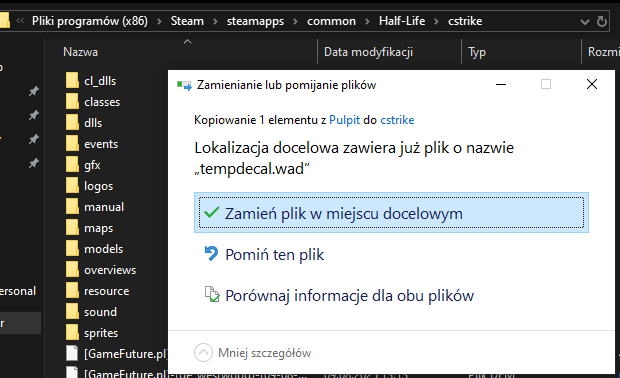Image resolution: width=620 pixels, height=378 pixels.
Task: Open the 'Pulpit' source link
Action: [344, 120]
